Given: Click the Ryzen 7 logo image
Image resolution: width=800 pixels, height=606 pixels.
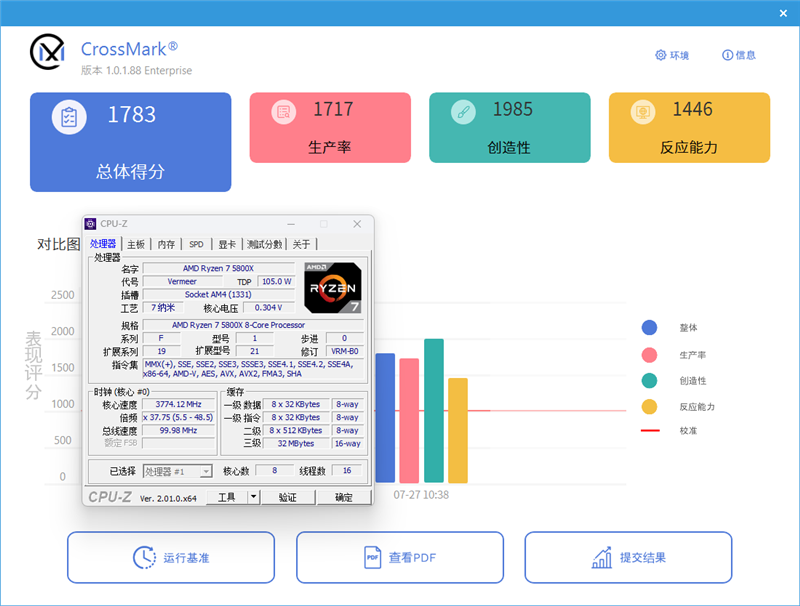Looking at the screenshot, I should tap(333, 288).
